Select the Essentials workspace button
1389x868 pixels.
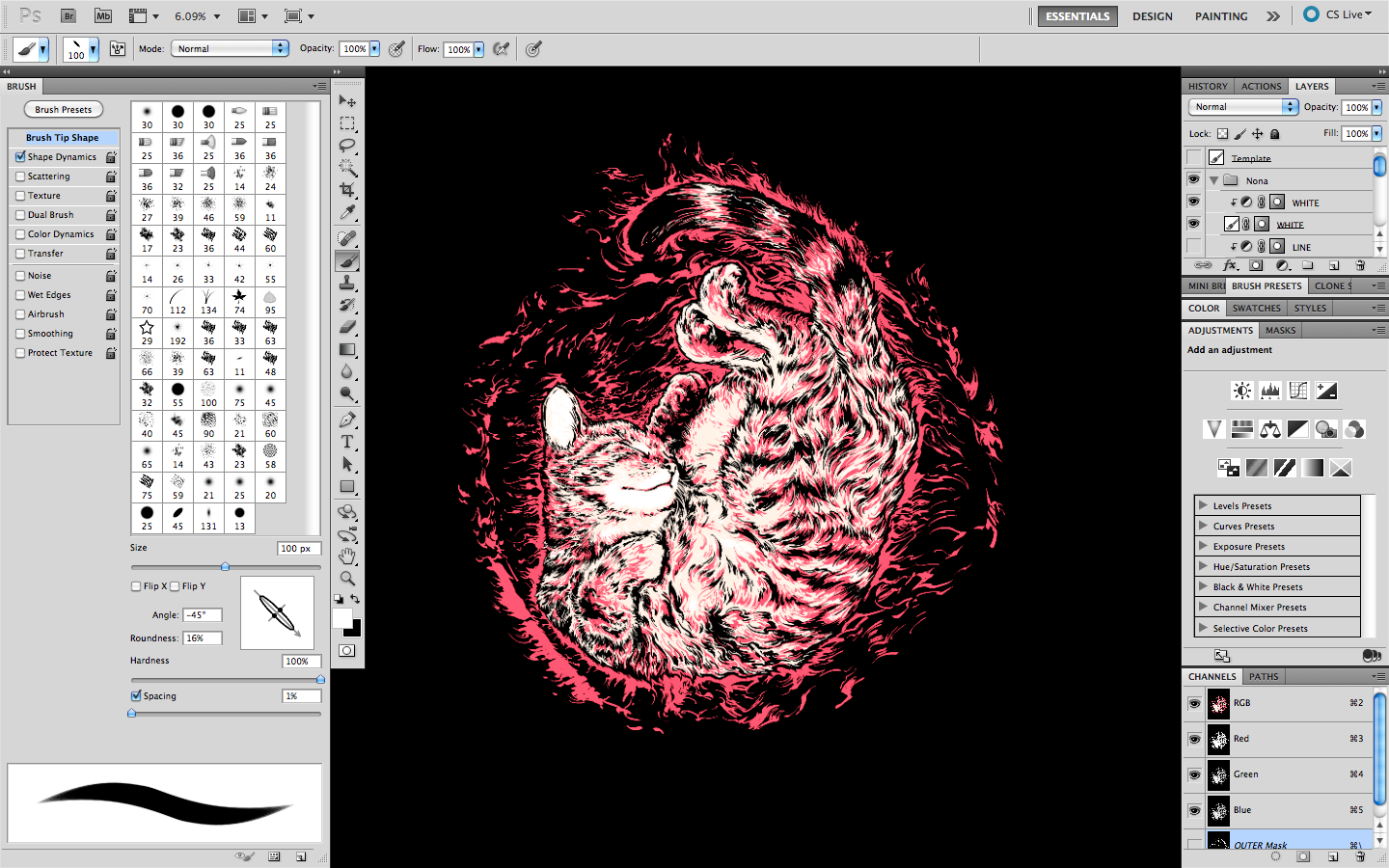[x=1077, y=16]
